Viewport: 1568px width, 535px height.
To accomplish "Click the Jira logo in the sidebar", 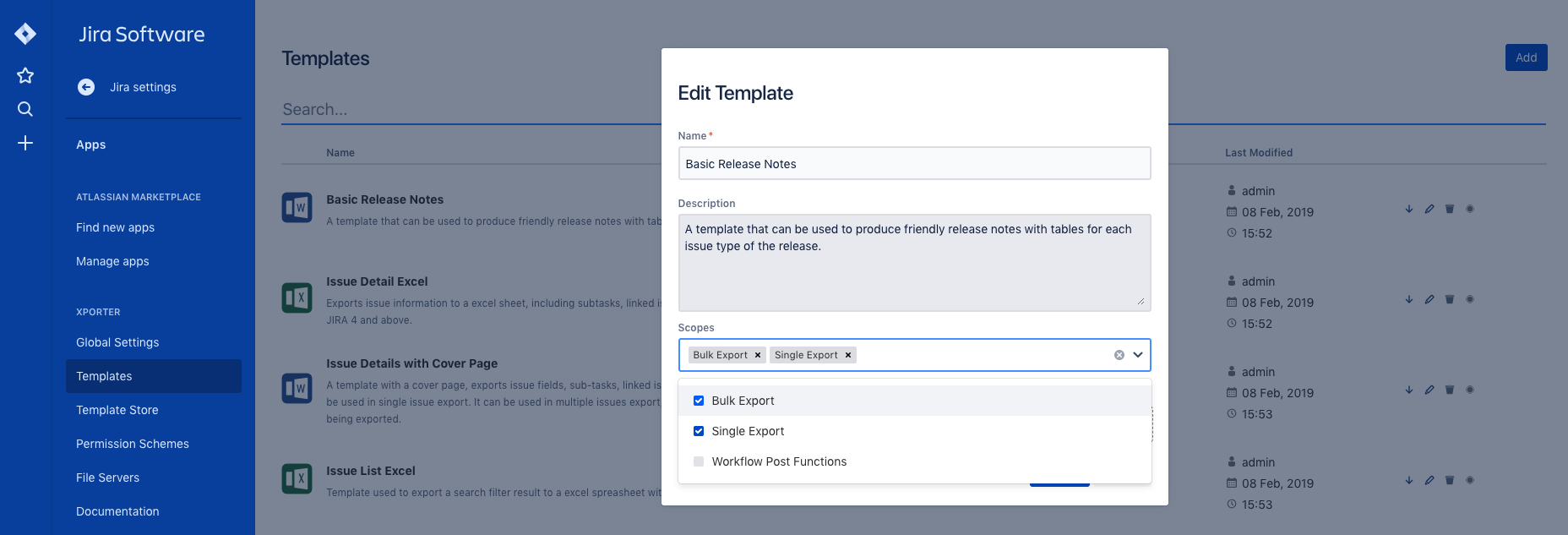I will [25, 34].
